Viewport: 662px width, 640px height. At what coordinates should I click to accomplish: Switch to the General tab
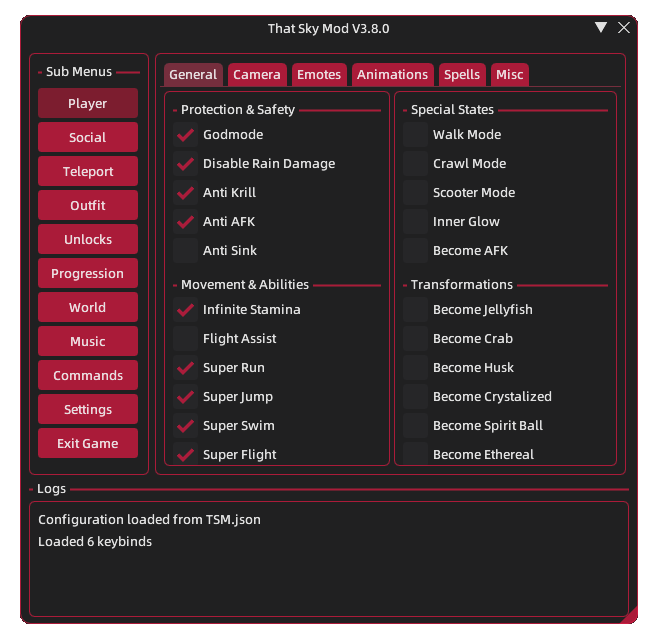[193, 75]
